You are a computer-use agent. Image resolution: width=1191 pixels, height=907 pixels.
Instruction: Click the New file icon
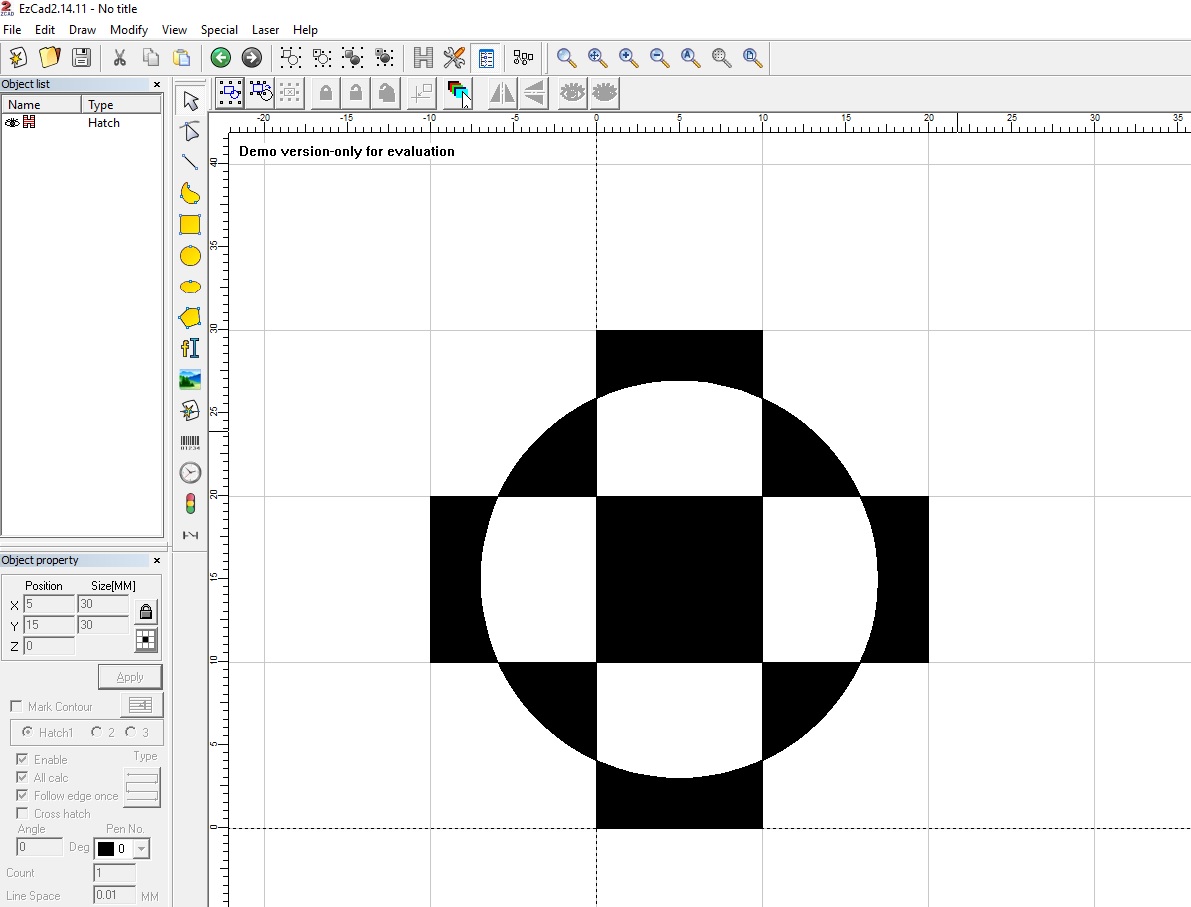pyautogui.click(x=17, y=58)
